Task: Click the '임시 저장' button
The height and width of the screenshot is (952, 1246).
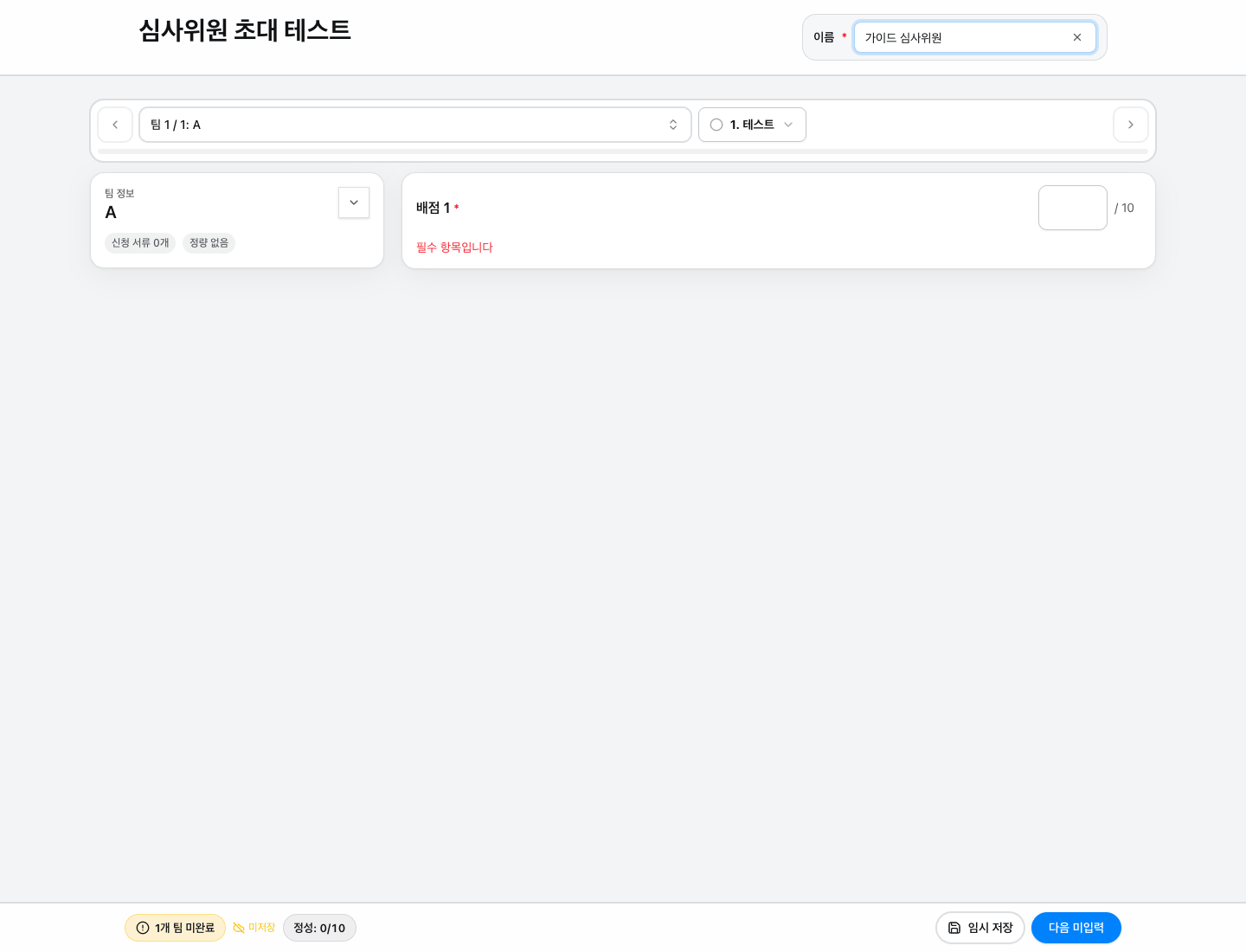Action: pos(980,928)
